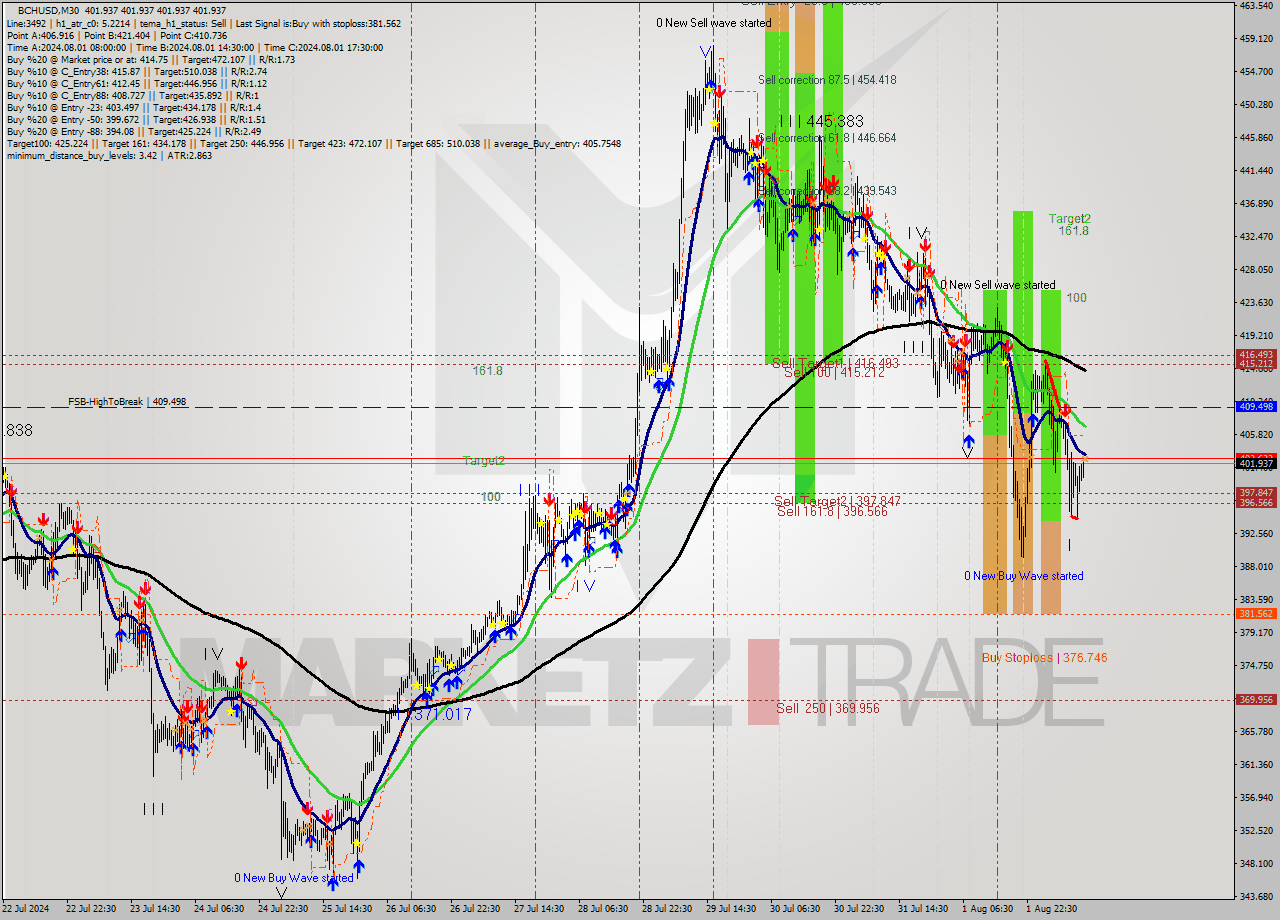Click the 409.498 price tag on axis

1255,406
